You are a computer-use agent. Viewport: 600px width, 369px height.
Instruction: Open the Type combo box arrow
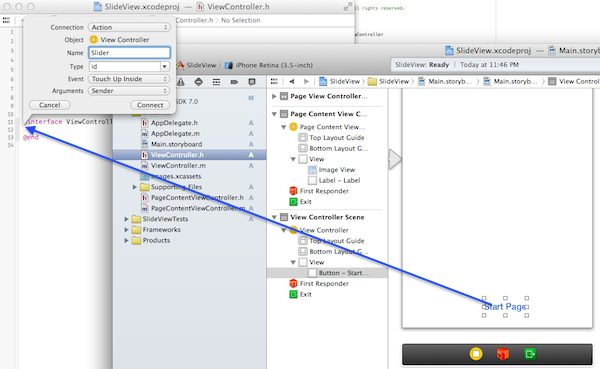[165, 66]
